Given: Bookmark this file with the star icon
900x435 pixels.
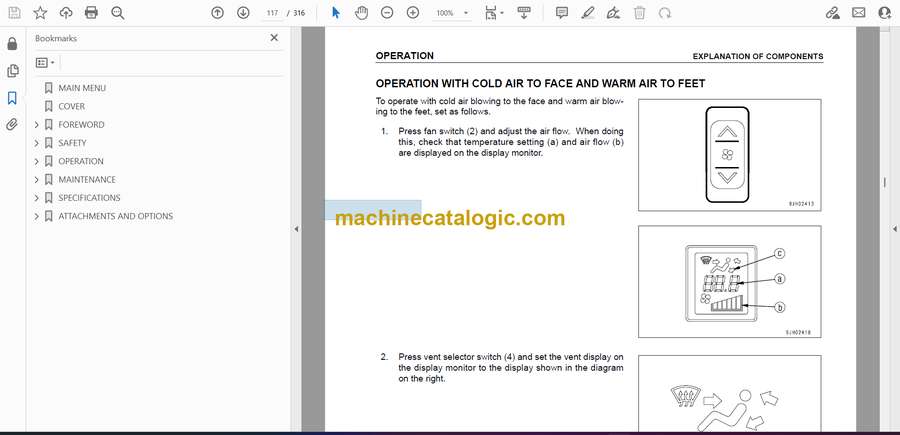Looking at the screenshot, I should click(x=40, y=13).
